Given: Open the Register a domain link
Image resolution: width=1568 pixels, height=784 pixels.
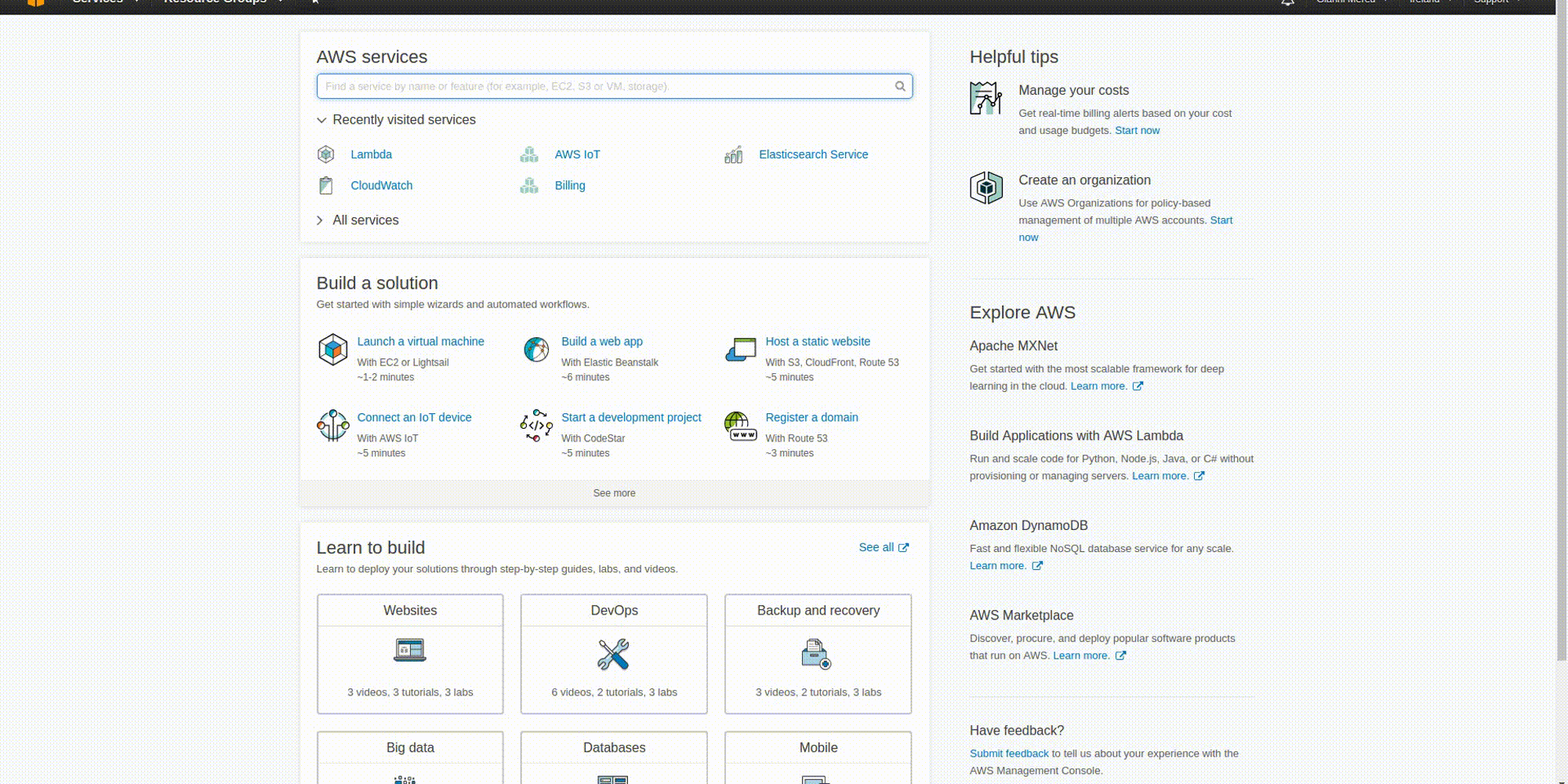Looking at the screenshot, I should click(811, 418).
